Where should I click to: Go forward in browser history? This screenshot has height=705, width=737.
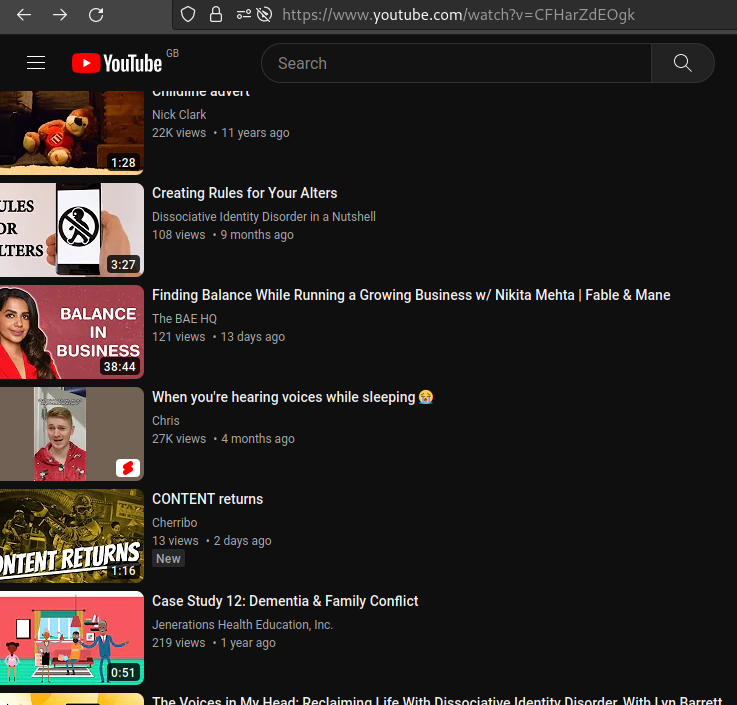pyautogui.click(x=60, y=15)
